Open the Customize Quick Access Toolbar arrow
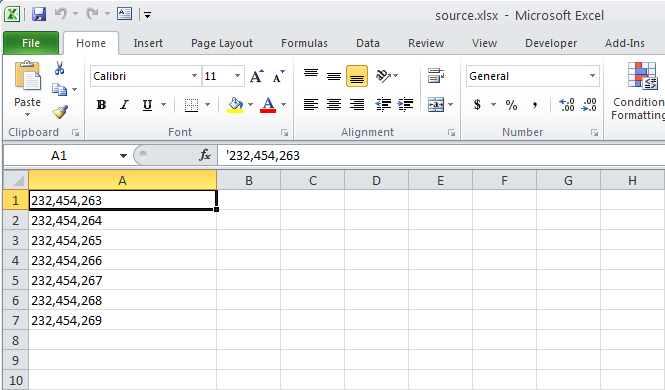The width and height of the screenshot is (665, 390). 147,15
